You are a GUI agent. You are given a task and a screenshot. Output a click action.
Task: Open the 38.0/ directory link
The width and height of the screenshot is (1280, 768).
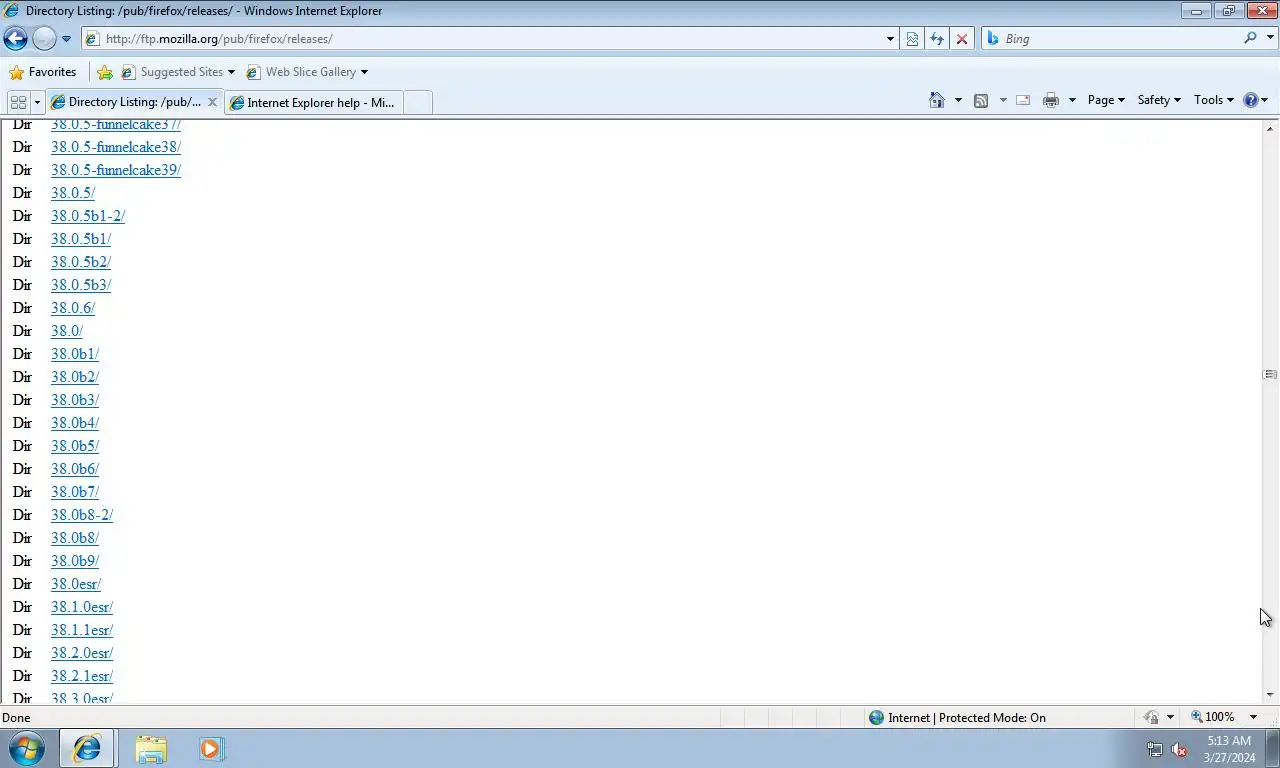coord(67,331)
